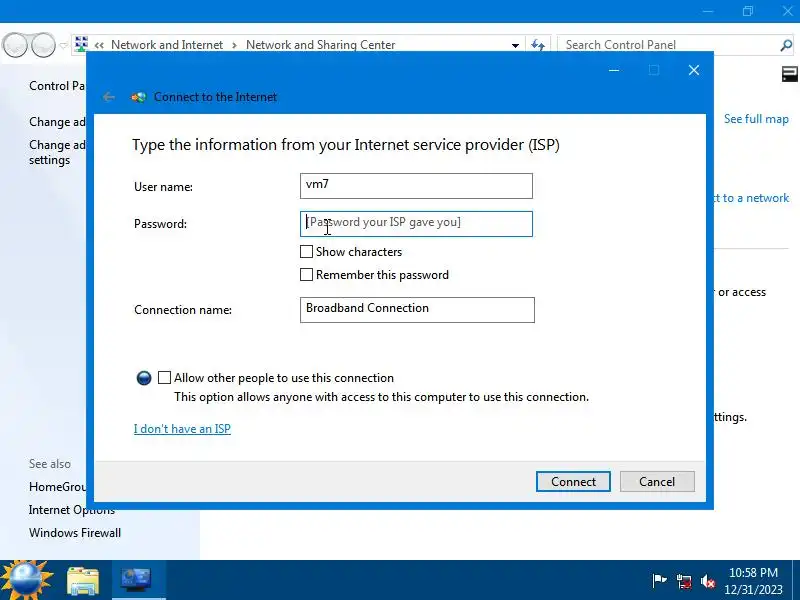The width and height of the screenshot is (800, 600).
Task: Open Action Center flag in system tray
Action: (x=659, y=581)
